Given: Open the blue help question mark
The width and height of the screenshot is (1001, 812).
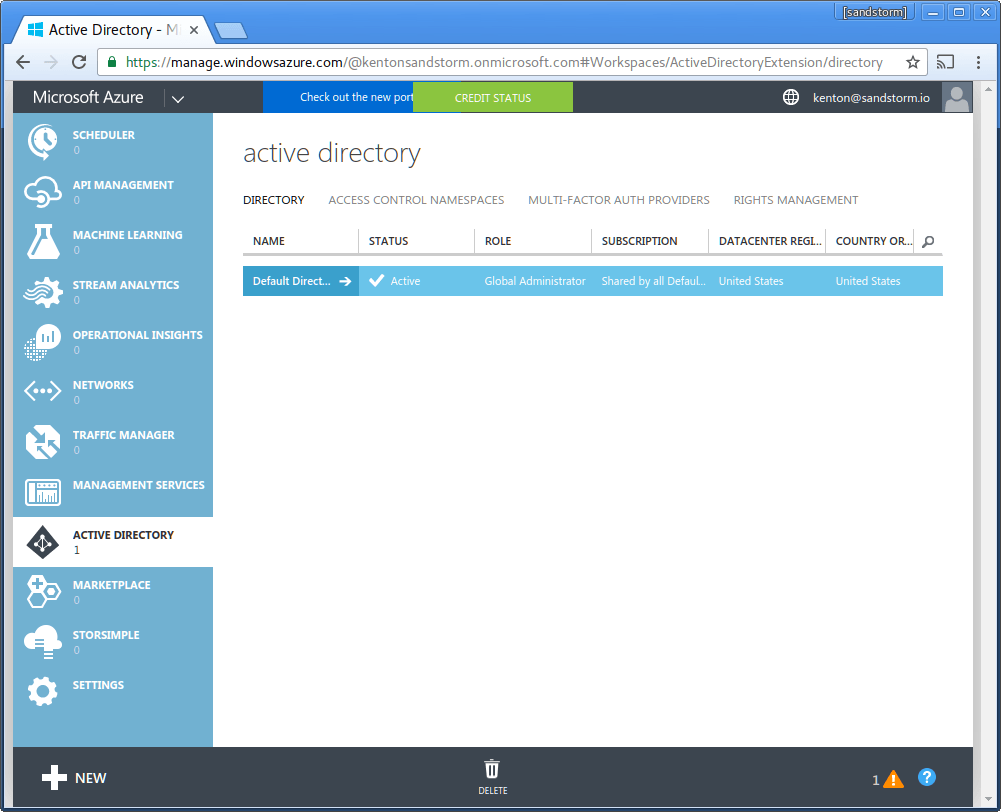Looking at the screenshot, I should (x=926, y=777).
